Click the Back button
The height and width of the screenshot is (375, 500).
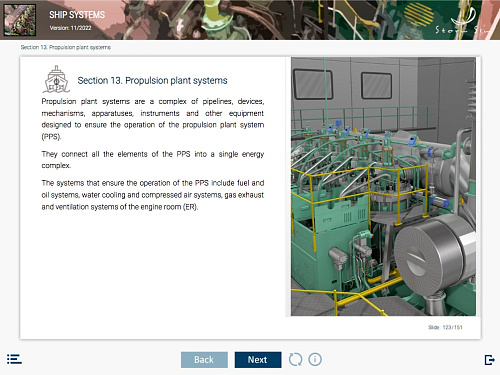point(204,360)
